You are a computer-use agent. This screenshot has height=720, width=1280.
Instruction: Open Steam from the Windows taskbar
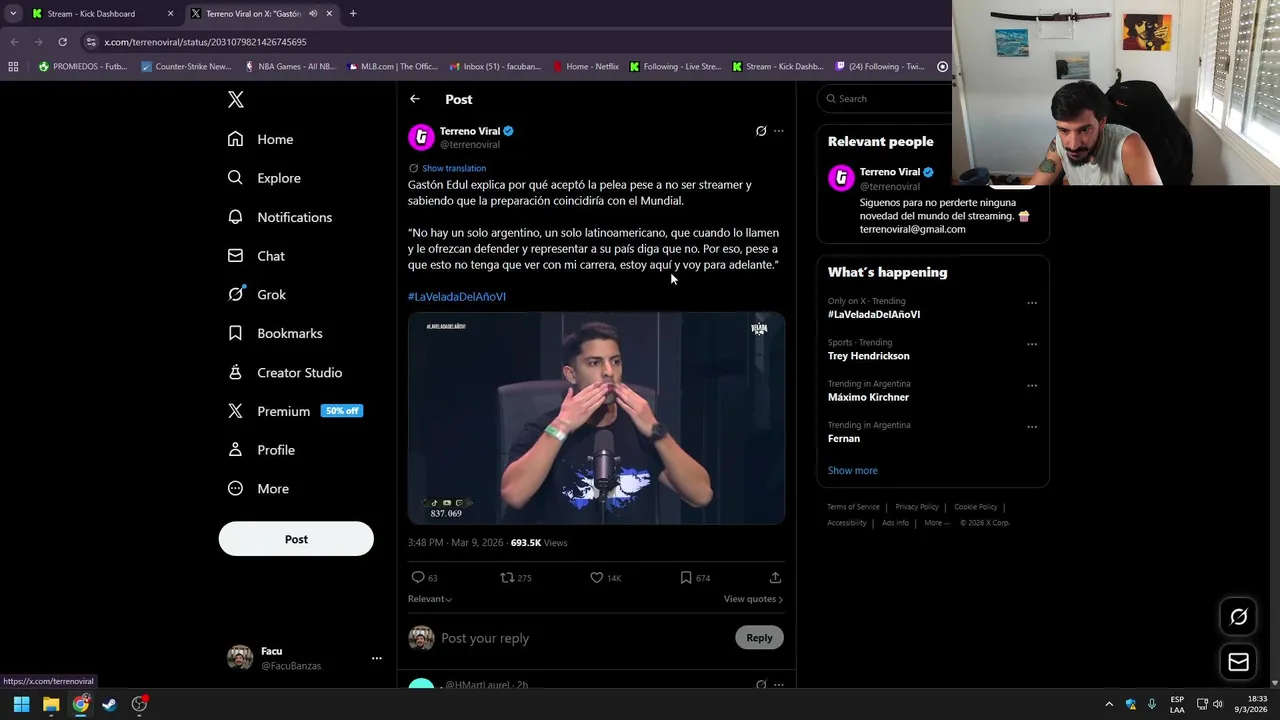pyautogui.click(x=110, y=704)
